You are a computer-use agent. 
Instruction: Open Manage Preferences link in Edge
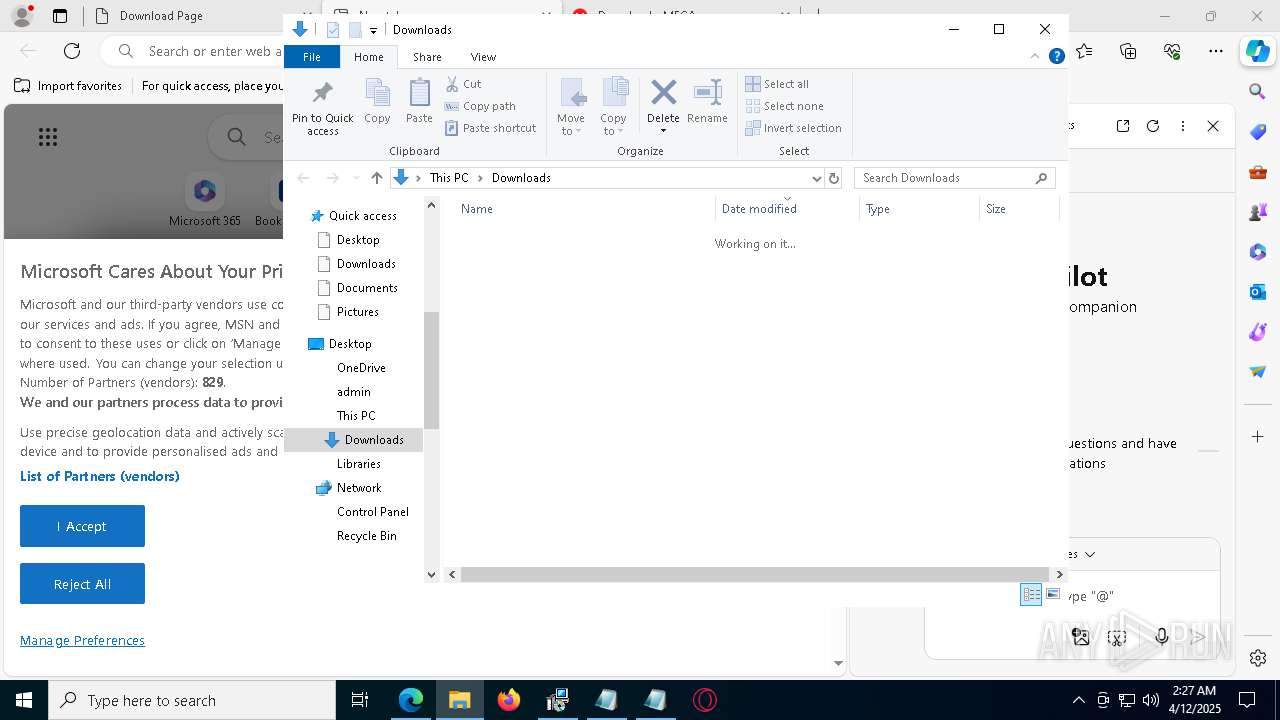click(82, 640)
